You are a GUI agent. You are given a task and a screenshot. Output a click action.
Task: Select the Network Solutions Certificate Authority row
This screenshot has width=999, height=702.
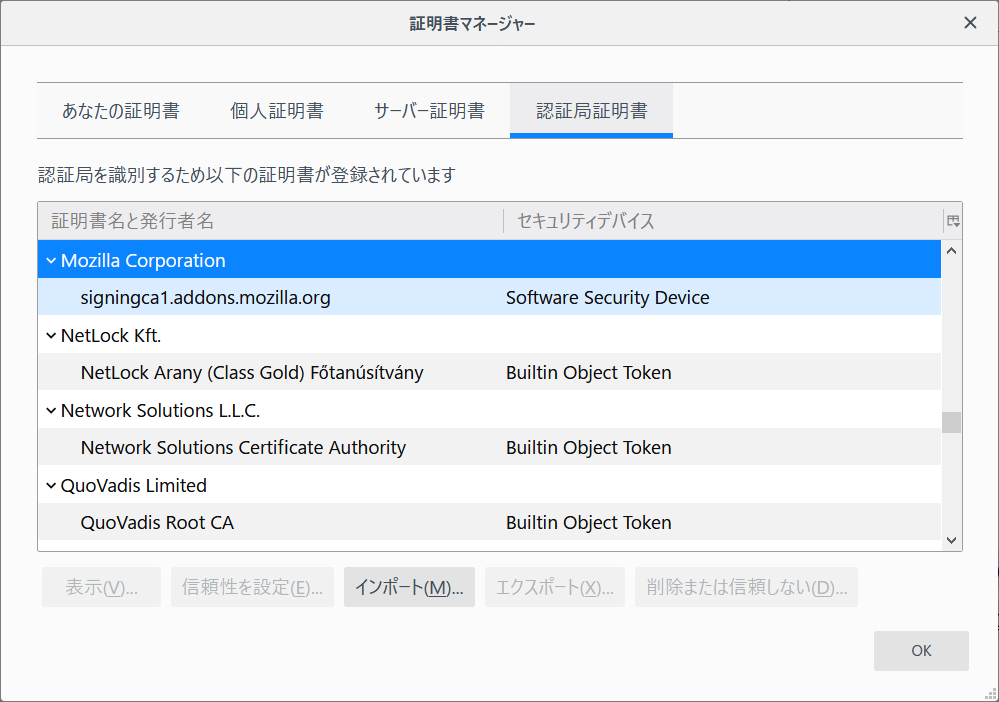pos(489,448)
